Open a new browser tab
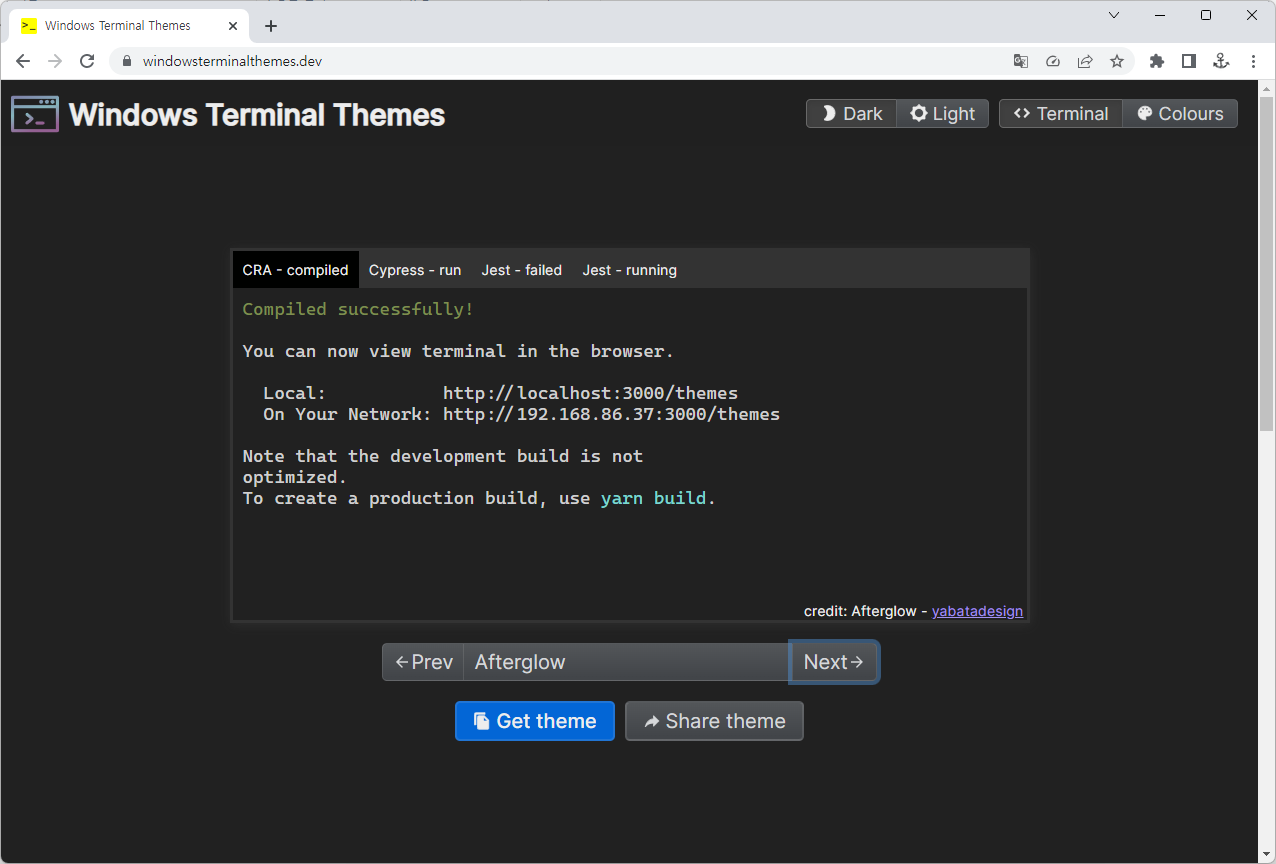The height and width of the screenshot is (864, 1276). click(x=271, y=26)
